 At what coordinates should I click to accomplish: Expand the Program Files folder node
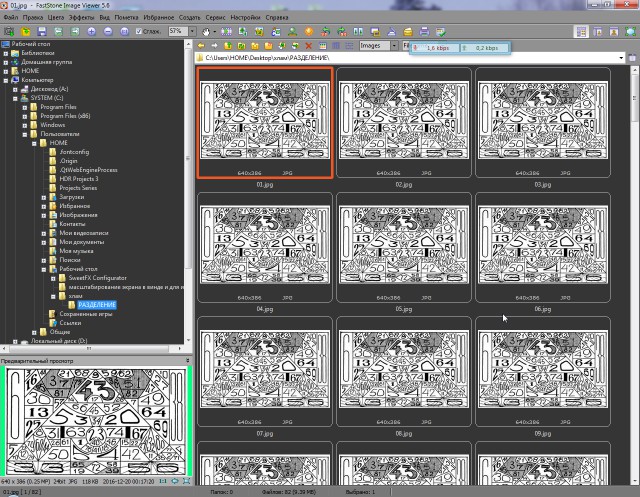[x=25, y=107]
